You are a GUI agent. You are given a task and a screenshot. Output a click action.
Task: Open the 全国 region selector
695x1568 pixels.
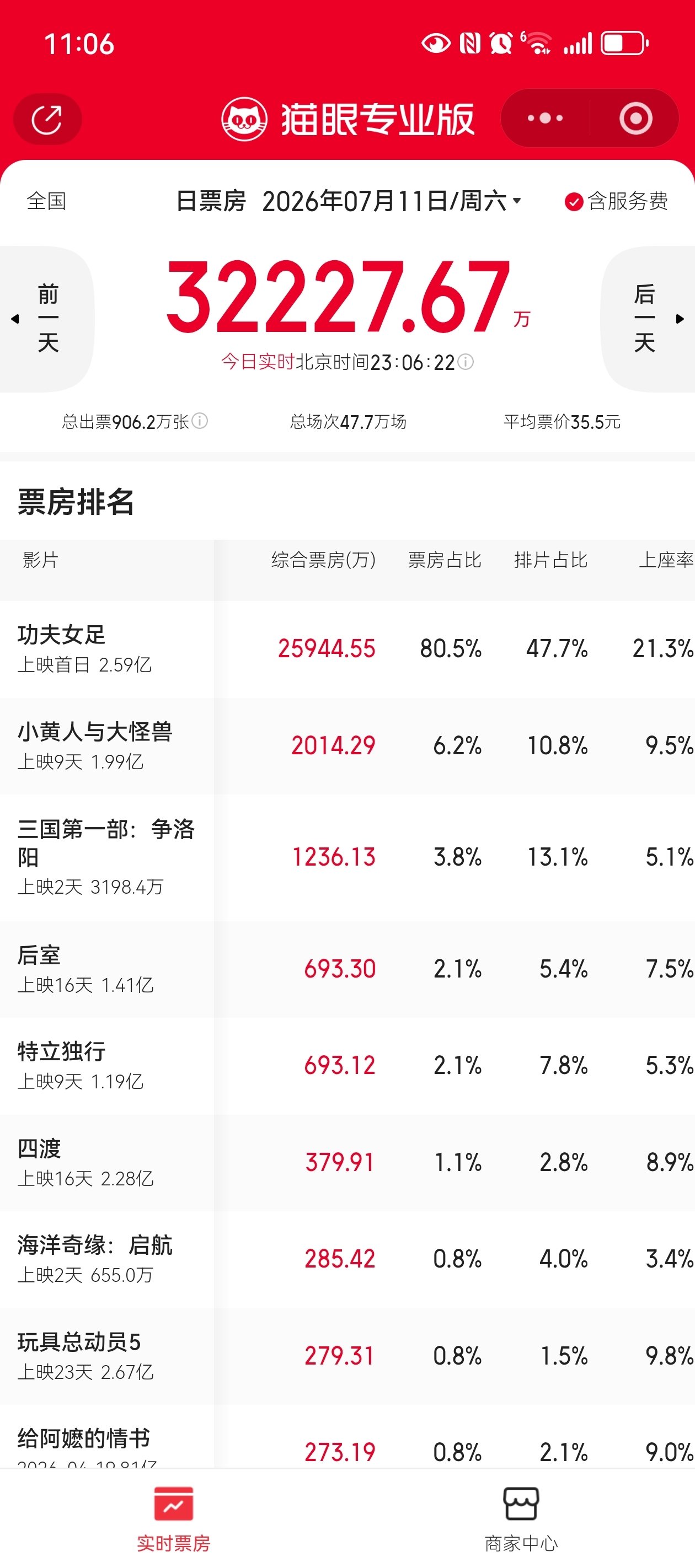pos(46,201)
